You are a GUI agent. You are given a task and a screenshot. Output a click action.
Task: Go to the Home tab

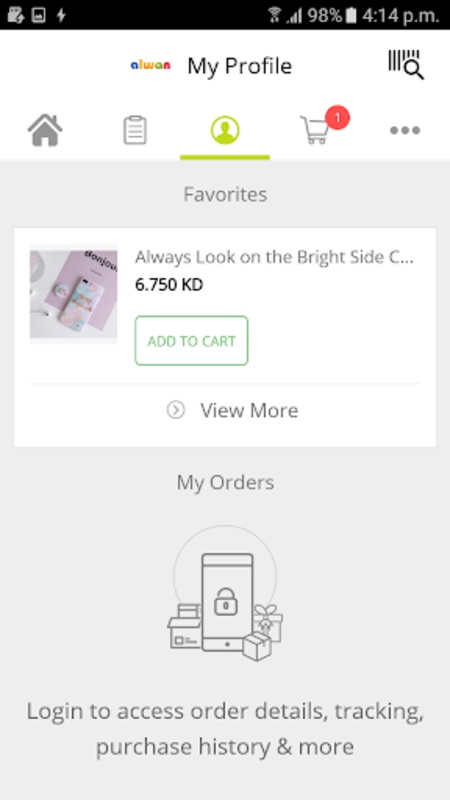45,130
